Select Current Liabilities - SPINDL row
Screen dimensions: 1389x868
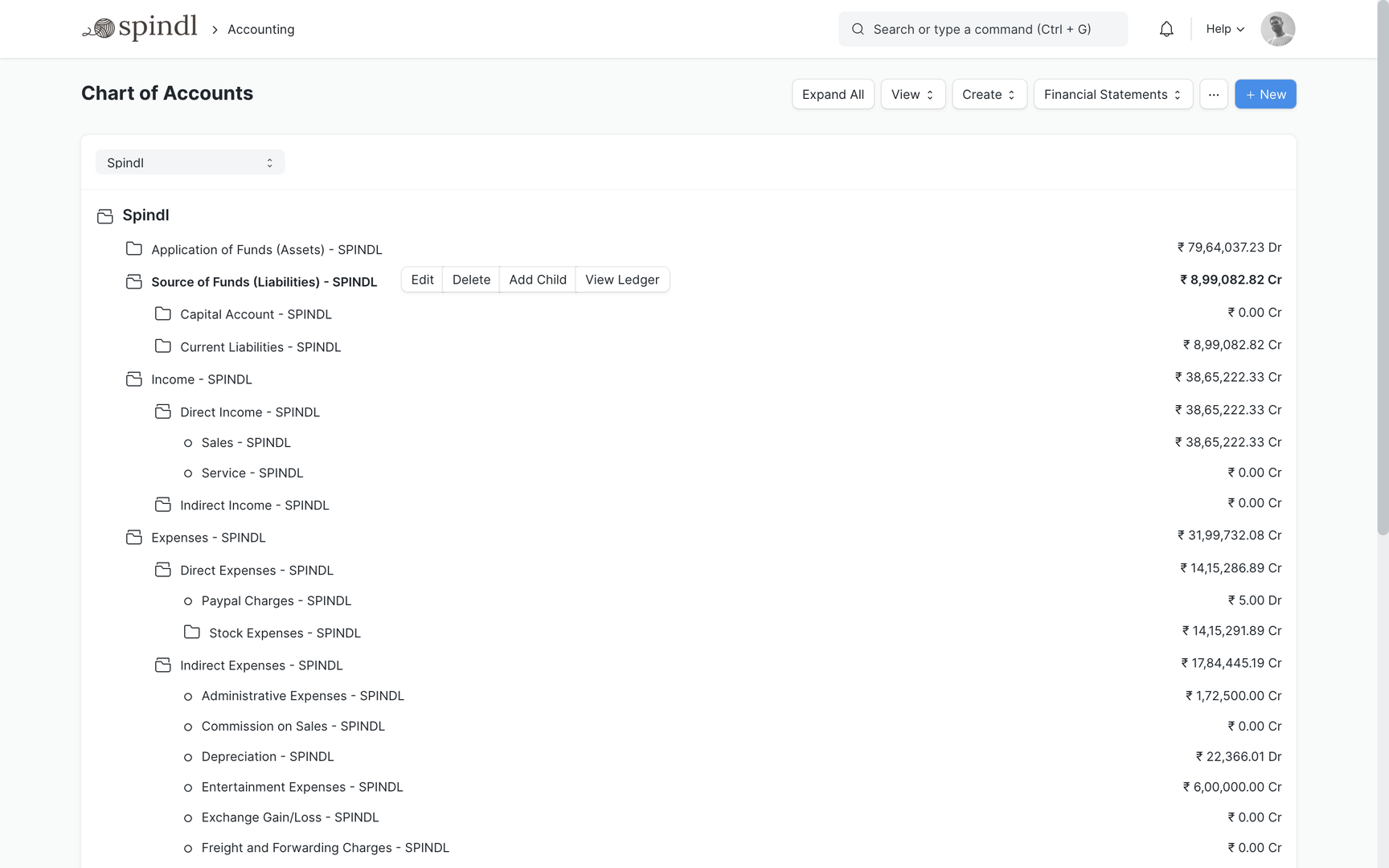coord(260,347)
